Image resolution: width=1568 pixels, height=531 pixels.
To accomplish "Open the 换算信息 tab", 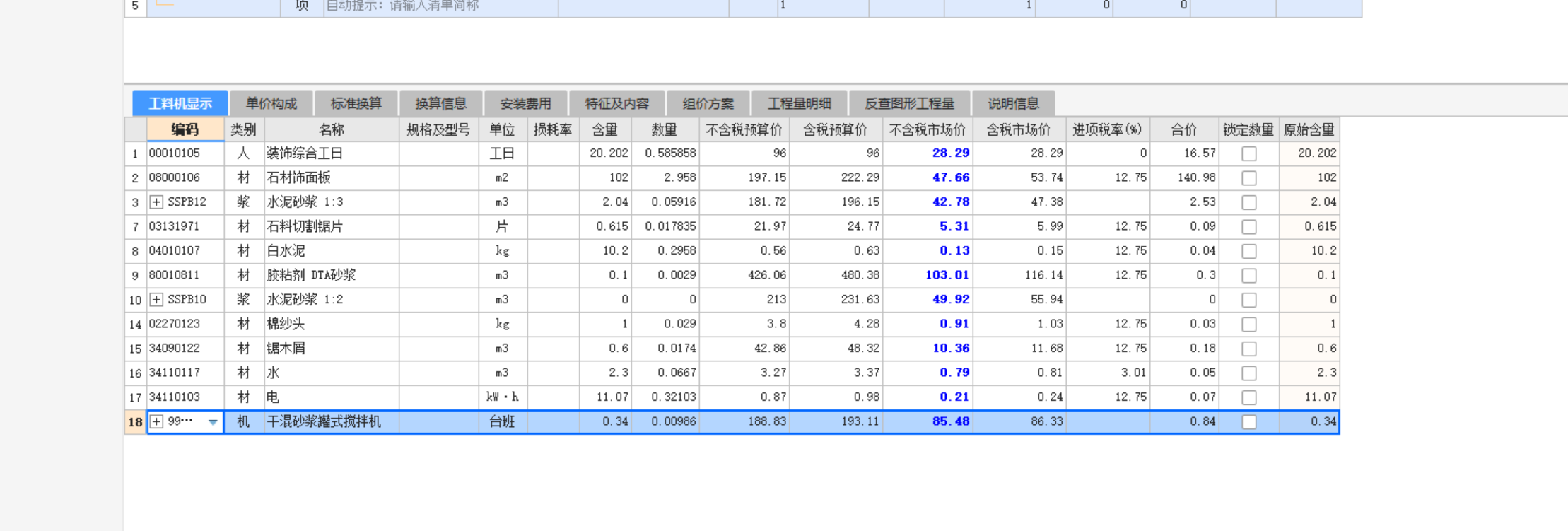I will [x=440, y=103].
